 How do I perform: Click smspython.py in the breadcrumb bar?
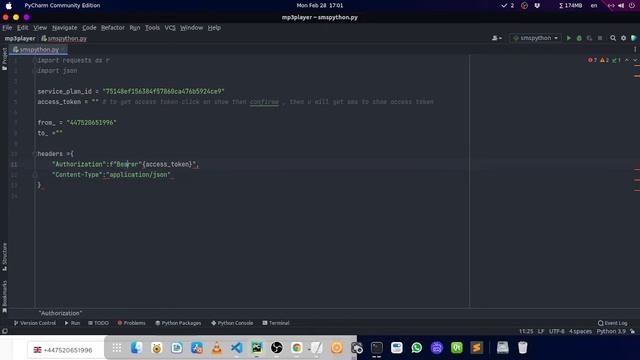click(x=64, y=38)
